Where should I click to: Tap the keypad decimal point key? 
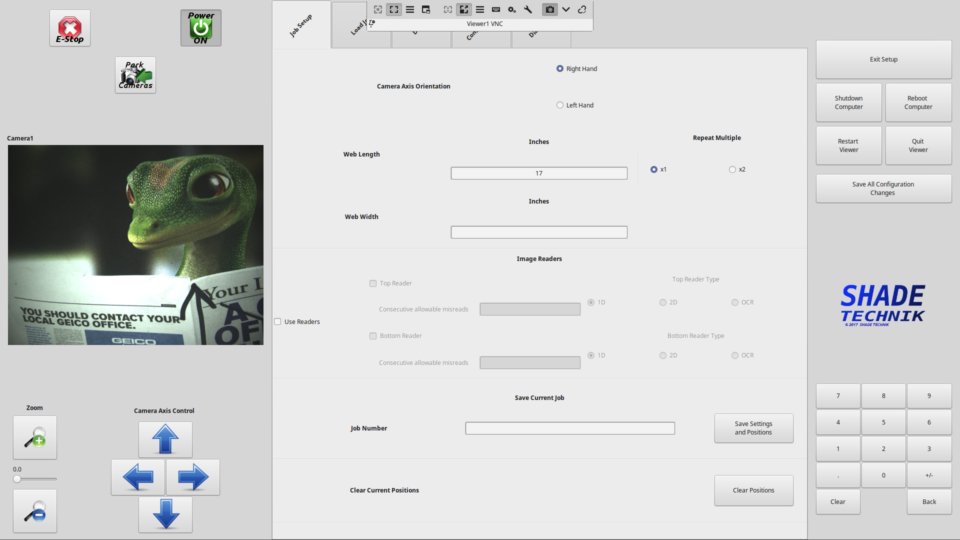[x=838, y=475]
